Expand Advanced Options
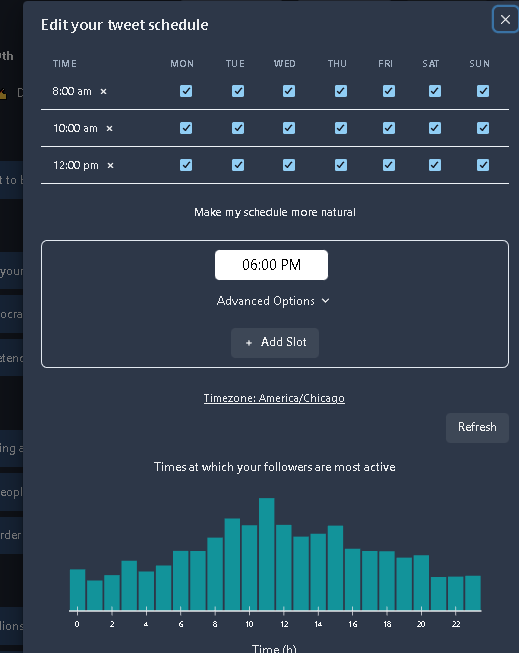 tap(273, 301)
